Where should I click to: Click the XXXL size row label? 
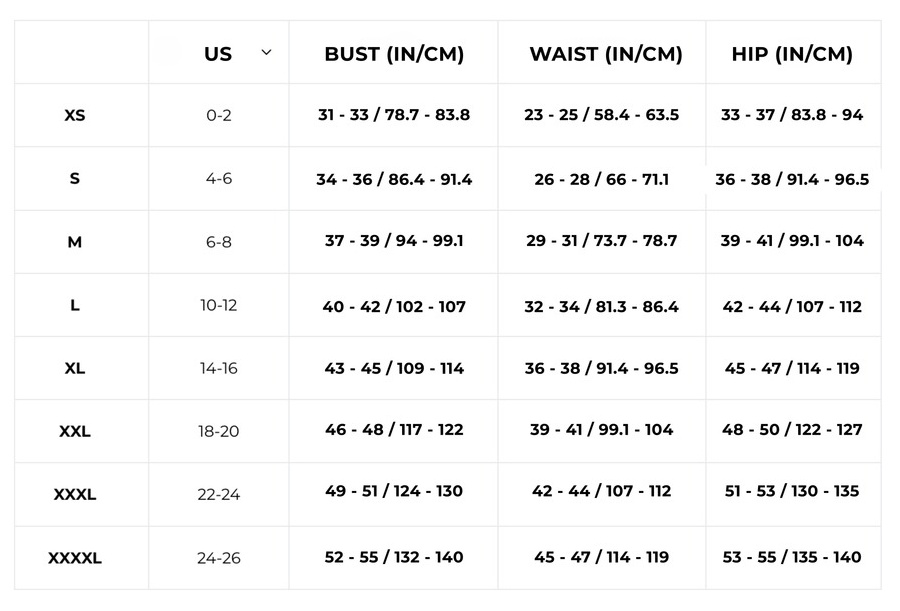point(75,494)
